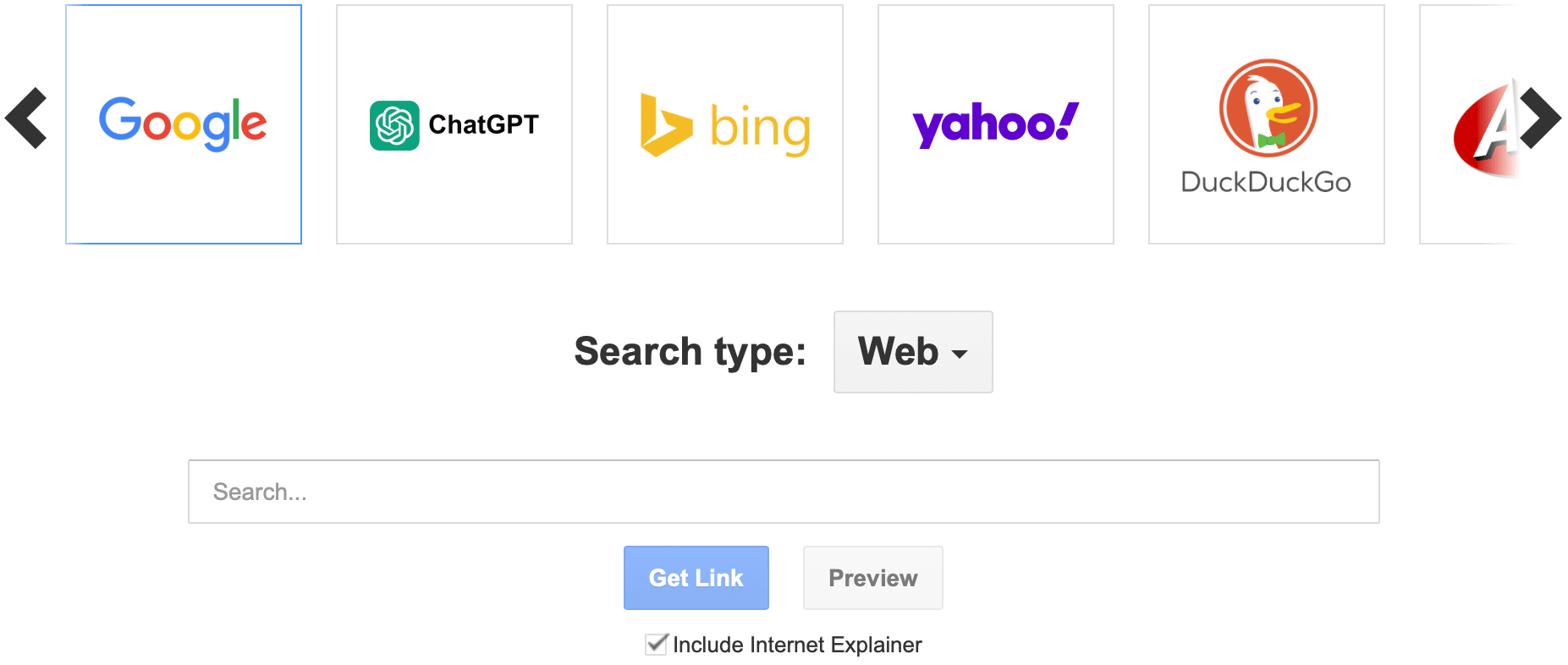Click the Include Internet Explainer label text
The image size is (1568, 665).
click(797, 645)
